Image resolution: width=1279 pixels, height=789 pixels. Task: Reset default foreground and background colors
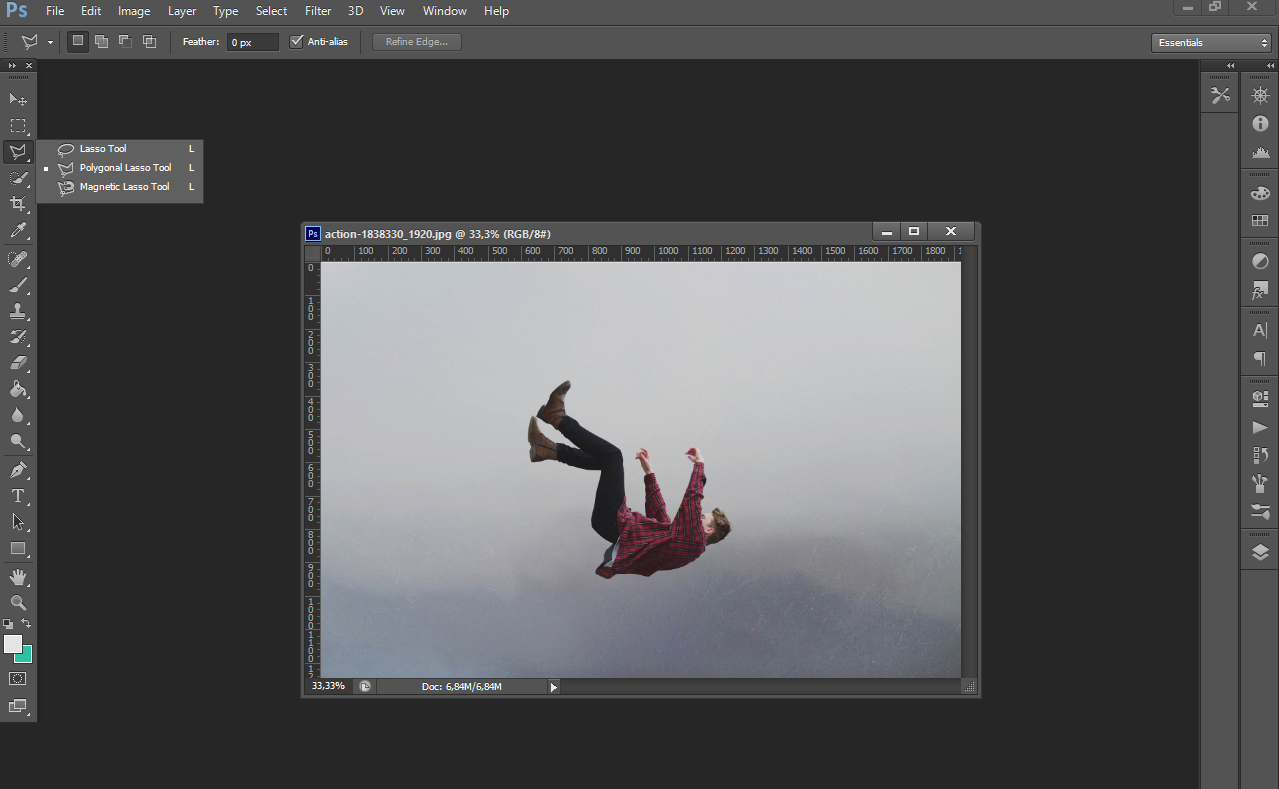[8, 623]
